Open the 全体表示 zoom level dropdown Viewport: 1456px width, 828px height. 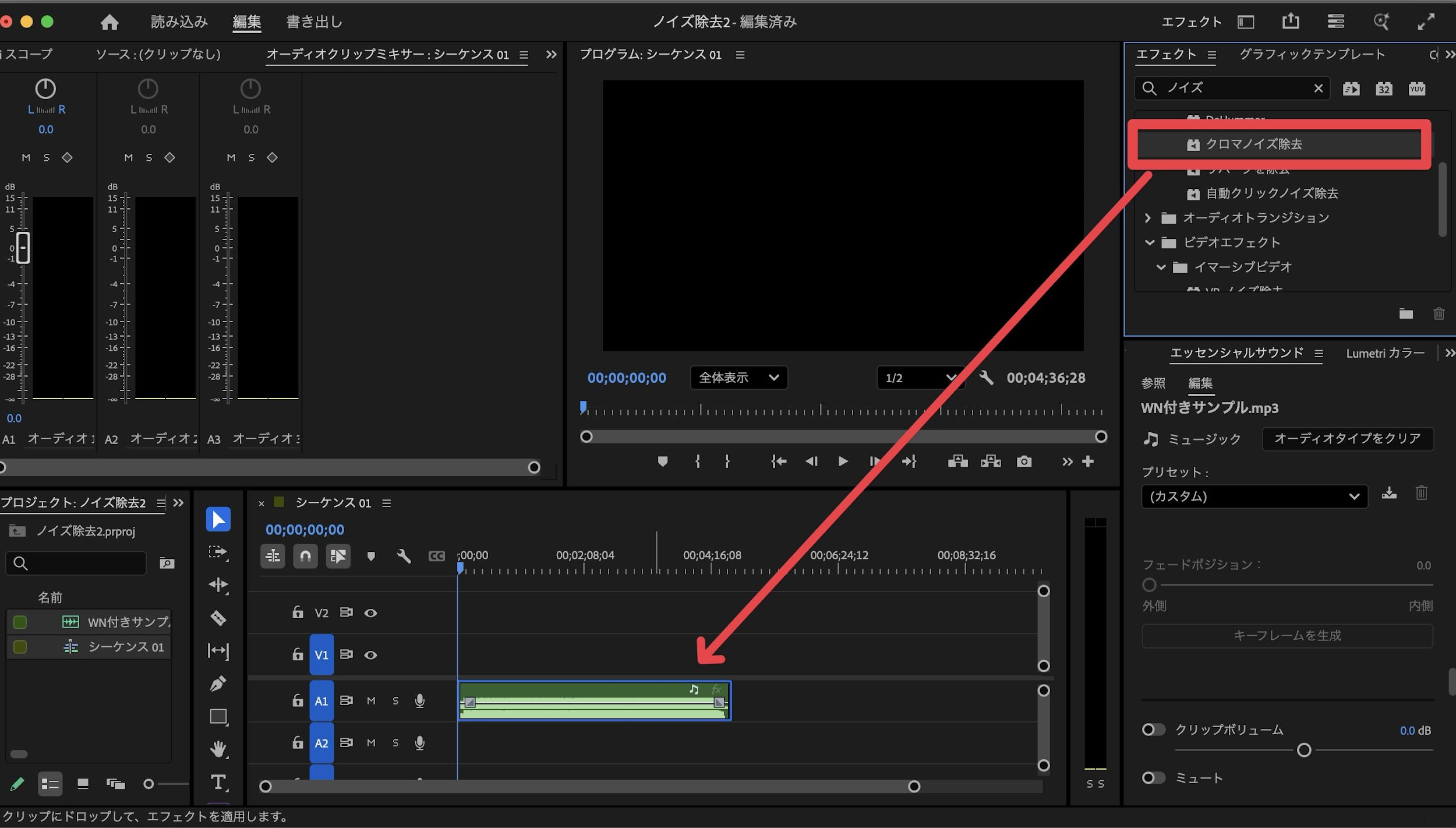coord(738,378)
